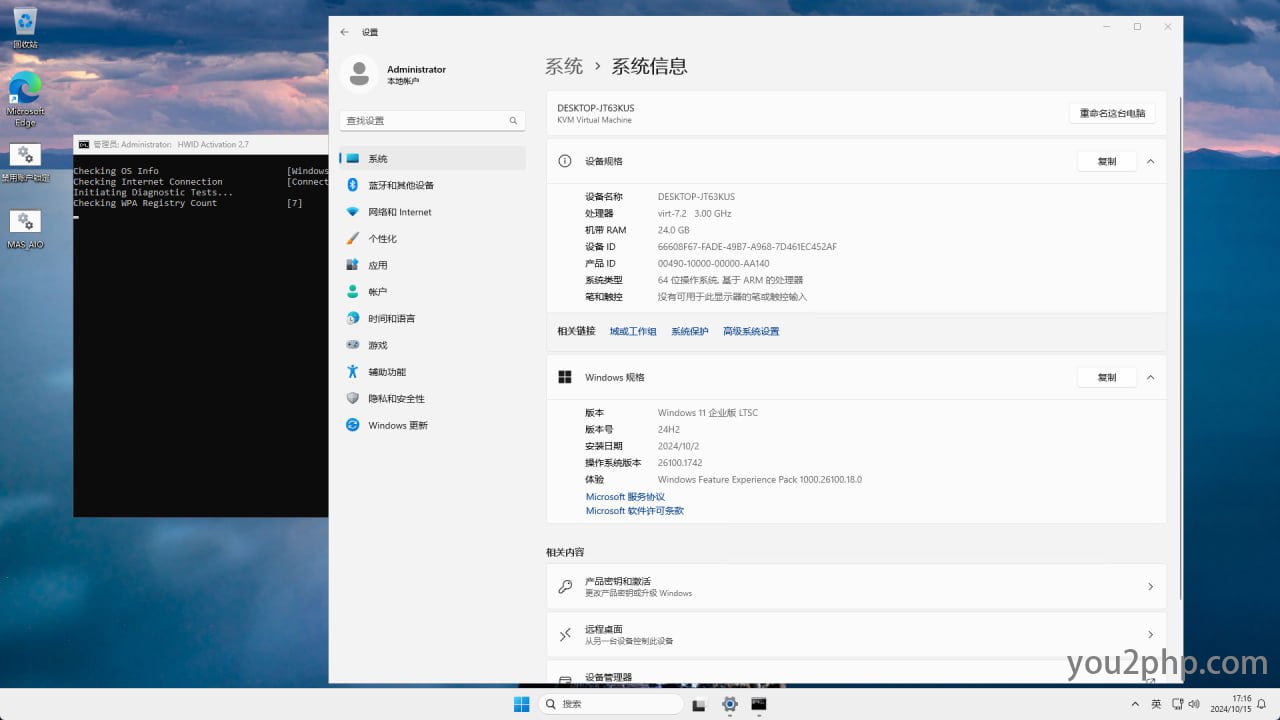Open Windows 更新 in the sidebar
This screenshot has height=720, width=1280.
click(432, 425)
